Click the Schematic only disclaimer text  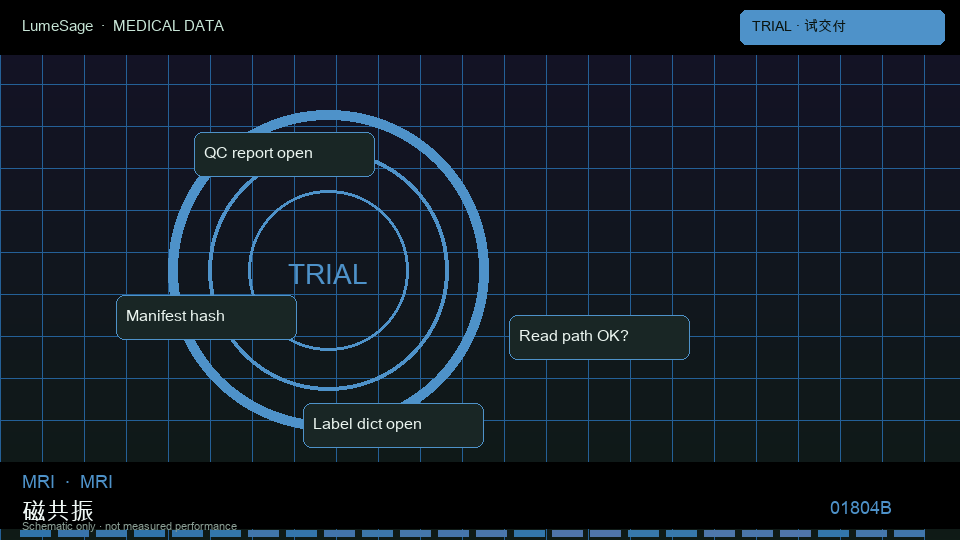(x=129, y=526)
